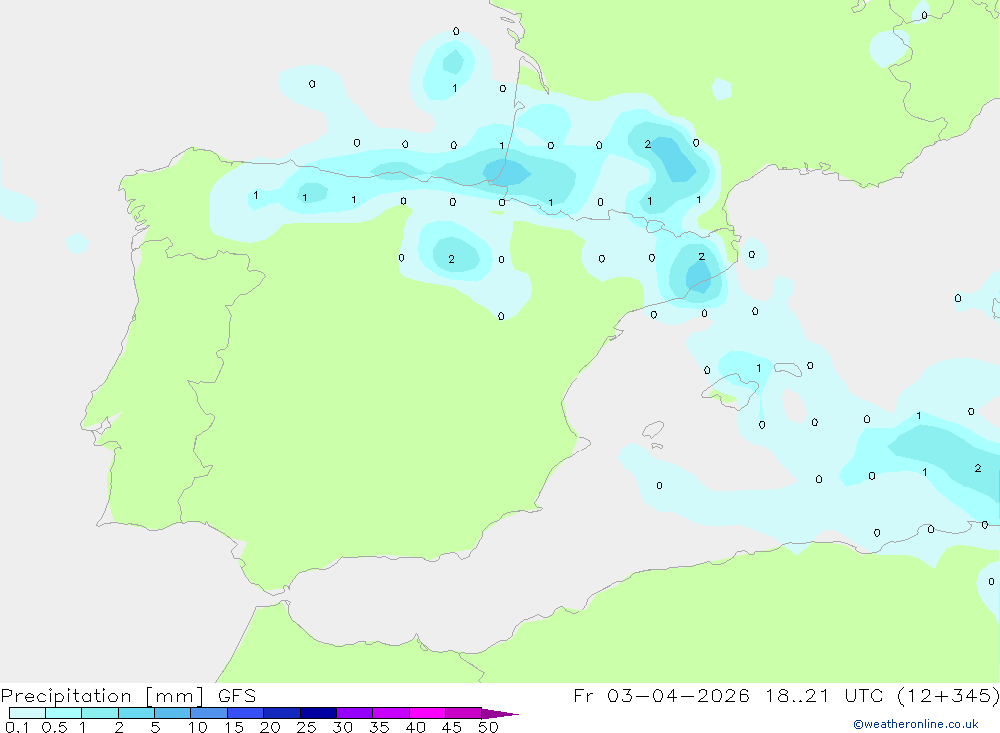Click the "Fr 03-04-2026 18..21 UTC (12+345)" timestamp
Image resolution: width=1000 pixels, height=733 pixels.
tap(786, 696)
